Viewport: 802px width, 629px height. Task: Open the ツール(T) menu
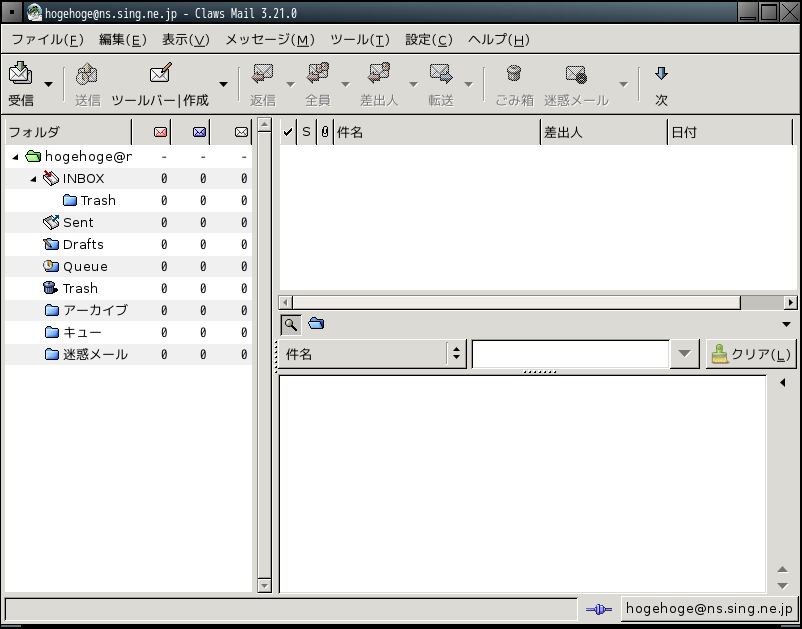click(x=359, y=40)
